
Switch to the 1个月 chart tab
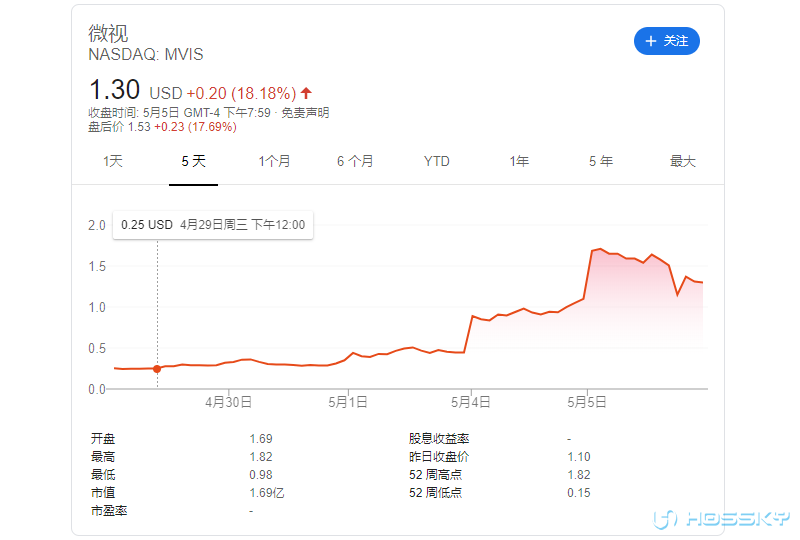click(x=274, y=161)
